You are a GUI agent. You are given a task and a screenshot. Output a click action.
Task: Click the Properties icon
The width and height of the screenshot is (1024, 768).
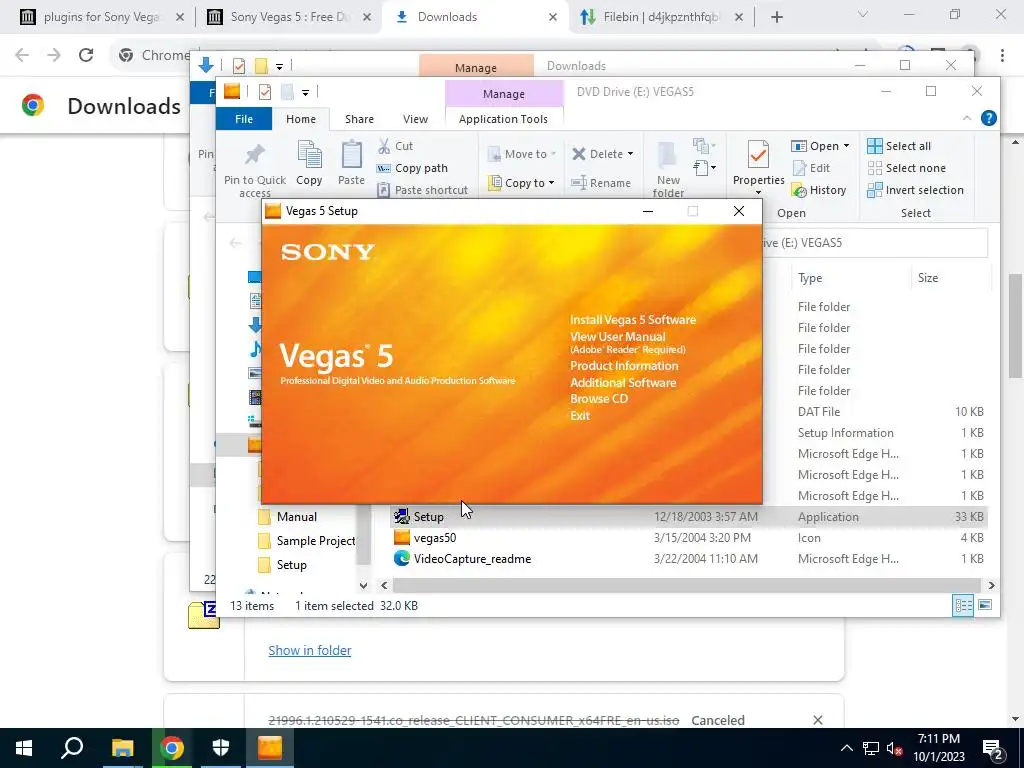click(758, 155)
